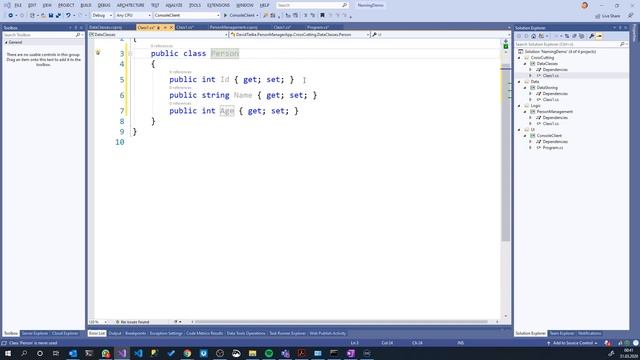Switch to the DataClasses.csproj tab
The height and width of the screenshot is (360, 640).
pos(105,27)
